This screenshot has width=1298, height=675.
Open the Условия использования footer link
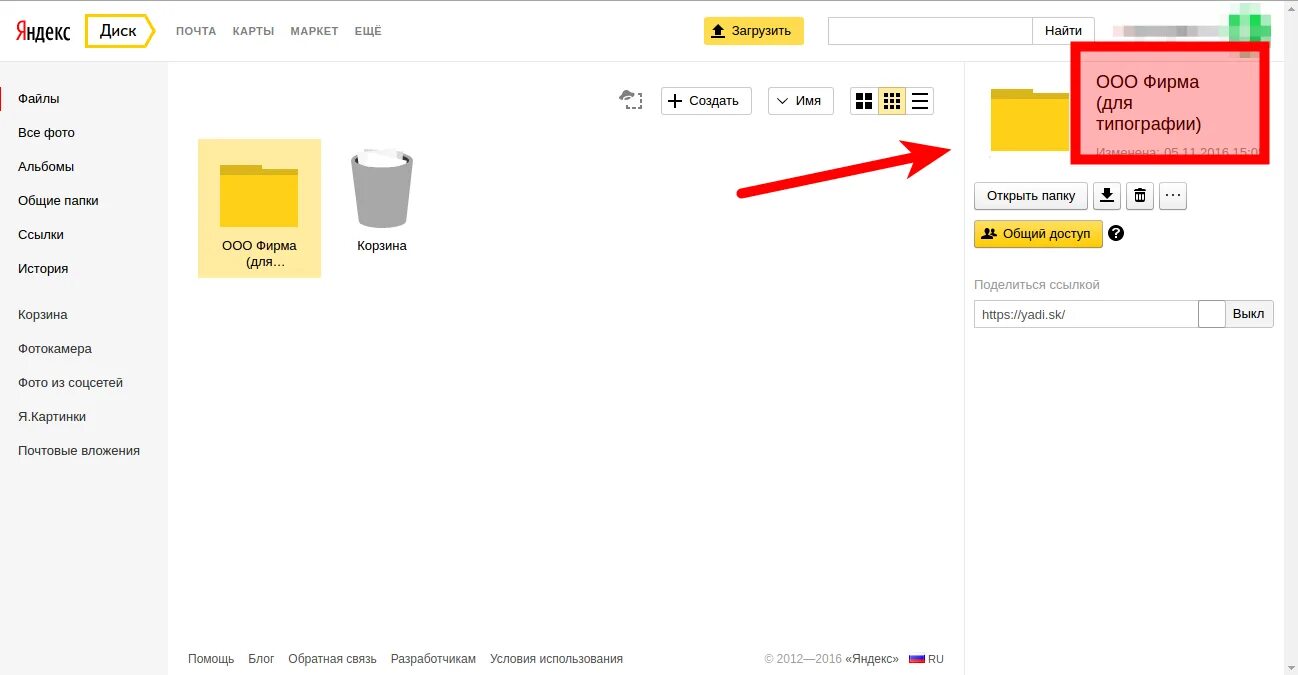coord(556,659)
